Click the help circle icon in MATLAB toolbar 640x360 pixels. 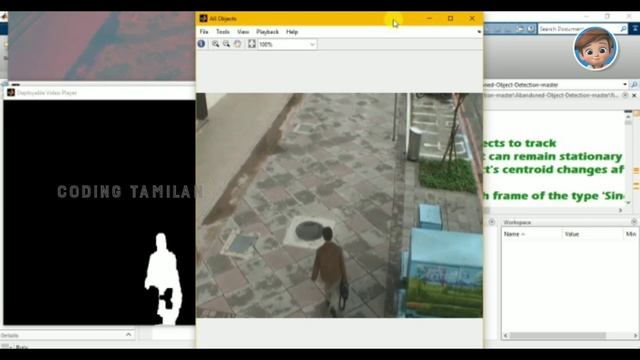click(531, 29)
